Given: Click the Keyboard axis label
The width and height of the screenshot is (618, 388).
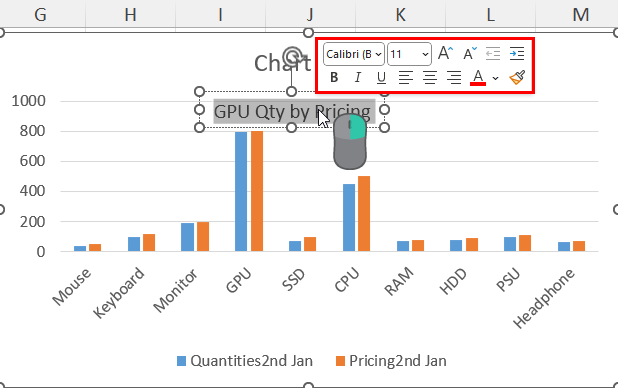Looking at the screenshot, I should pos(119,293).
